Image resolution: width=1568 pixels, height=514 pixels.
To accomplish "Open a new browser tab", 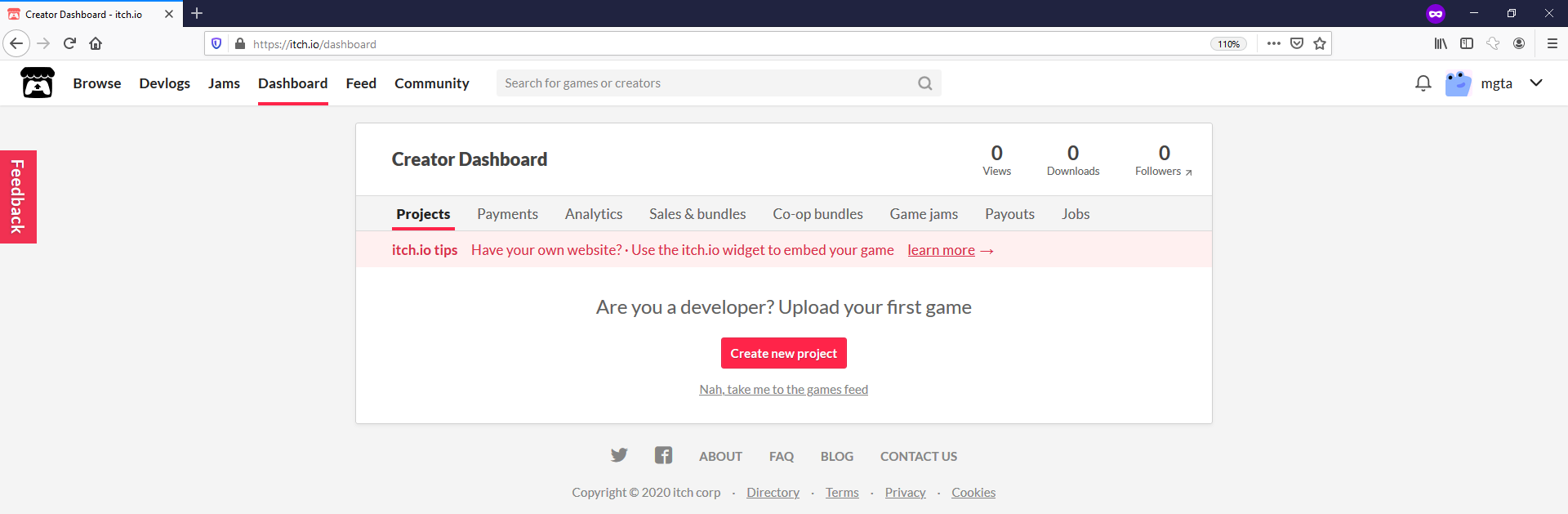I will tap(197, 13).
